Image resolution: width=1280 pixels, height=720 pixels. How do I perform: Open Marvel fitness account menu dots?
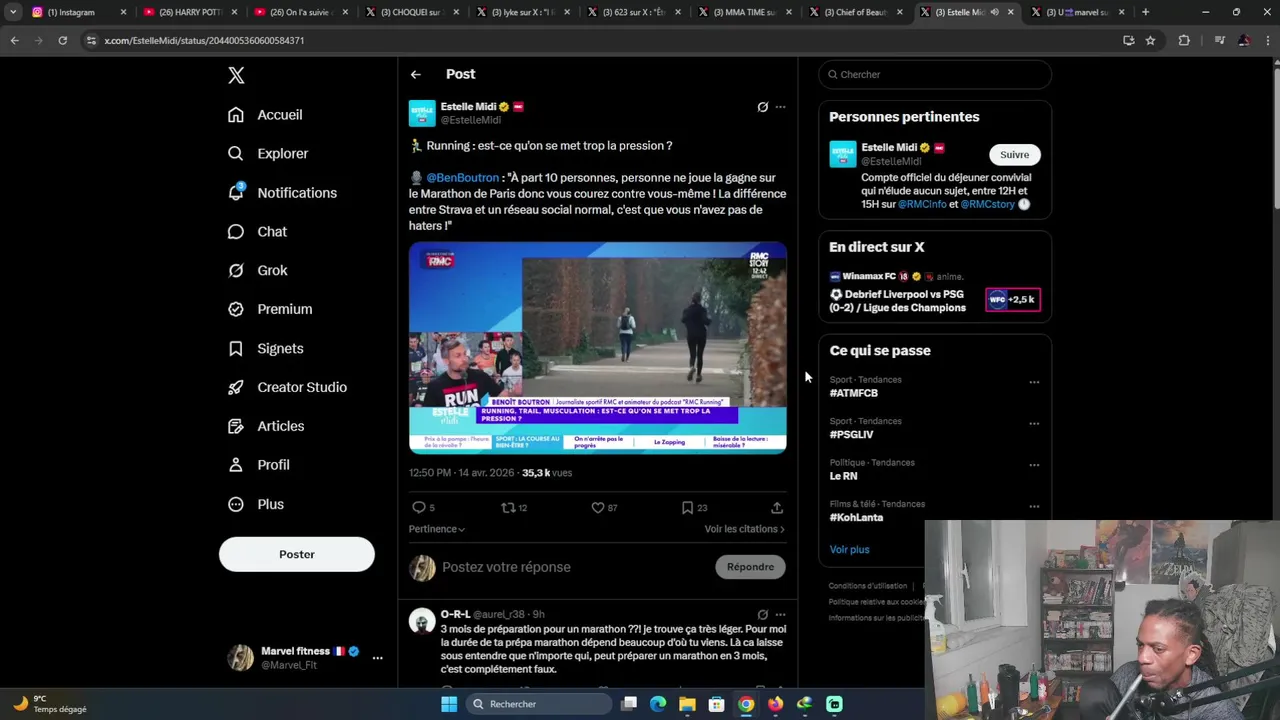click(377, 658)
